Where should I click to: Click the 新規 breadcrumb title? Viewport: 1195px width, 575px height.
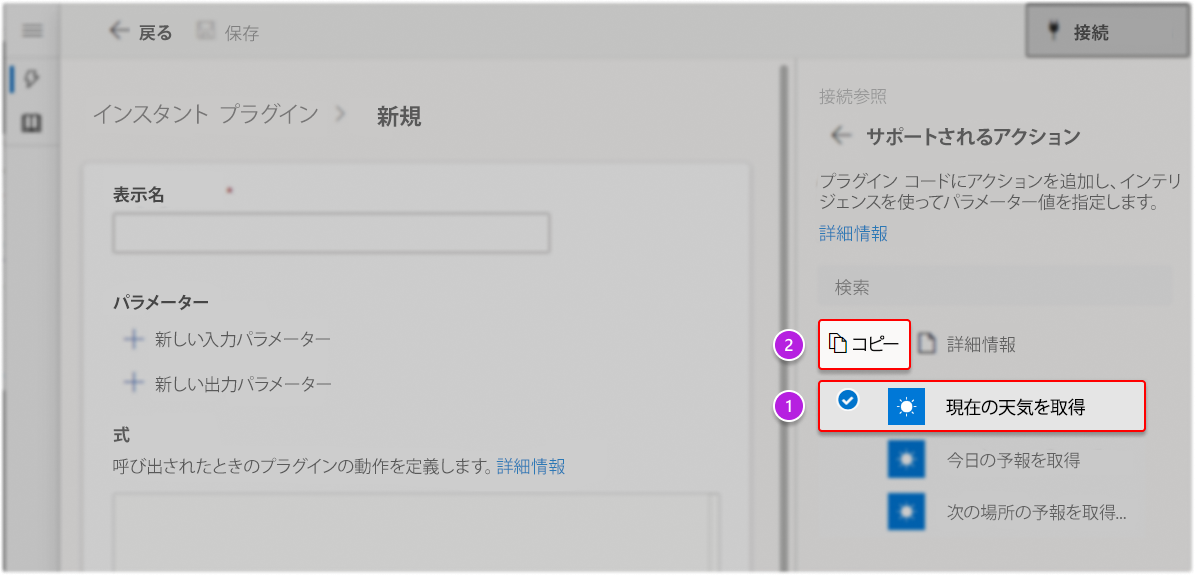399,116
